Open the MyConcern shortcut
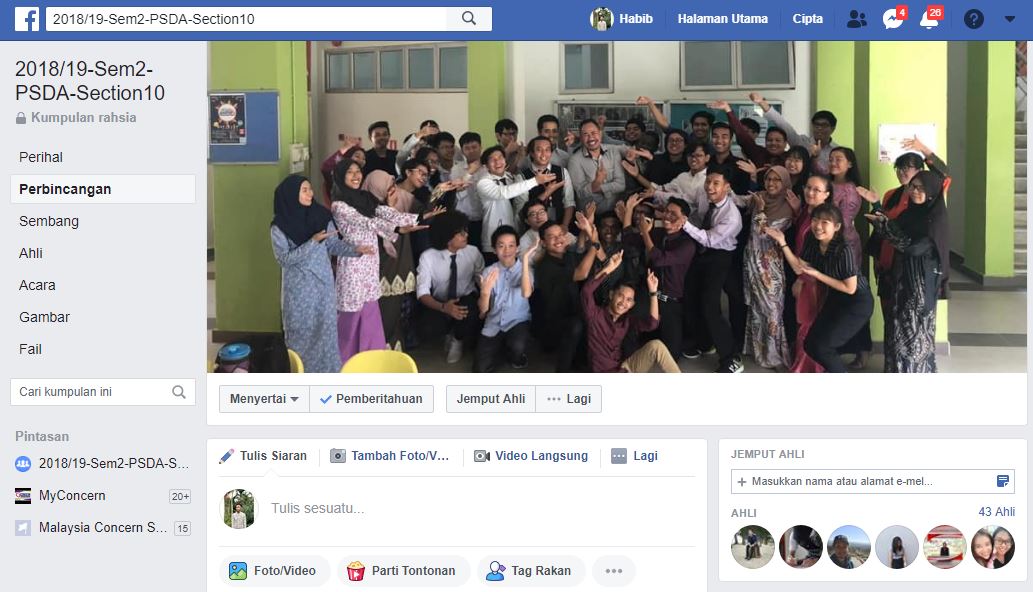This screenshot has width=1033, height=592. pos(72,496)
